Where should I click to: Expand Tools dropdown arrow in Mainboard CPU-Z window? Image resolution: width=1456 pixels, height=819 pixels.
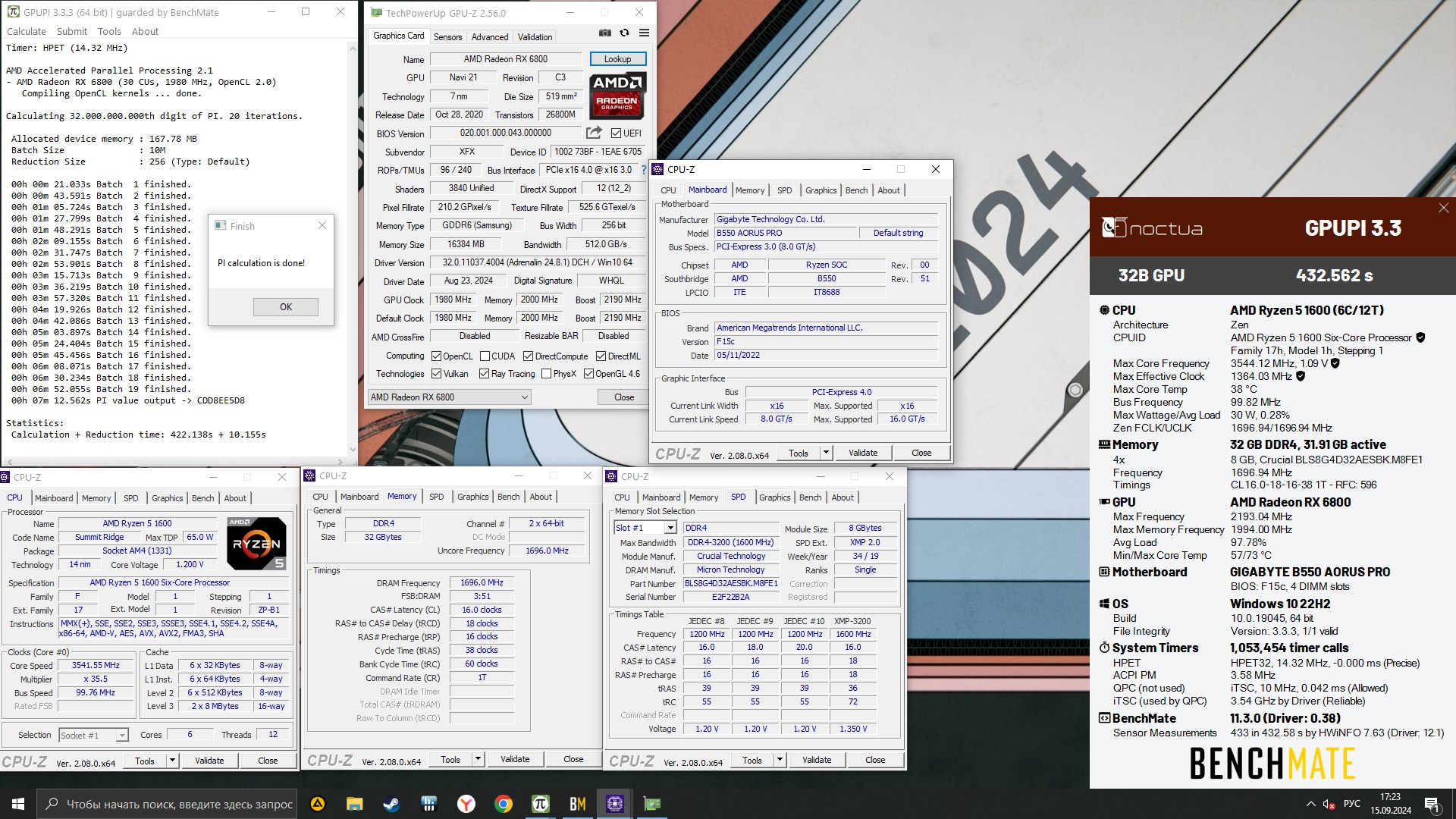click(x=826, y=453)
